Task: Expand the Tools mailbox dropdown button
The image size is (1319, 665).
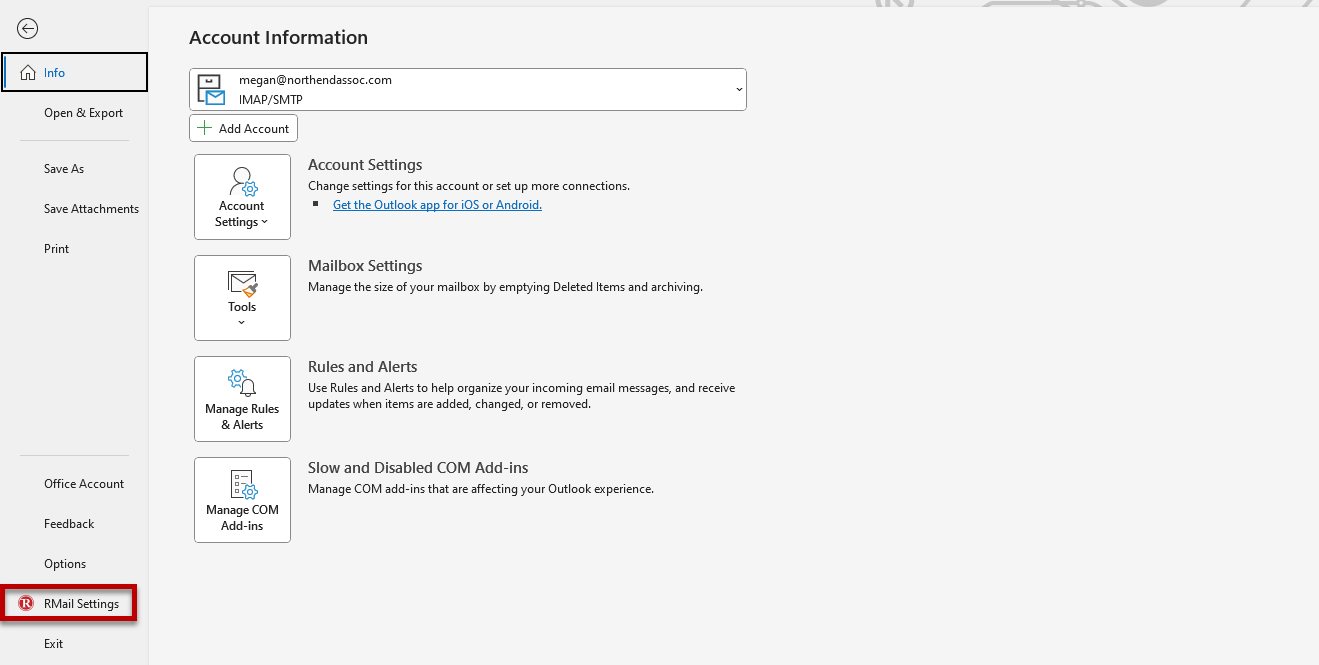Action: [242, 298]
